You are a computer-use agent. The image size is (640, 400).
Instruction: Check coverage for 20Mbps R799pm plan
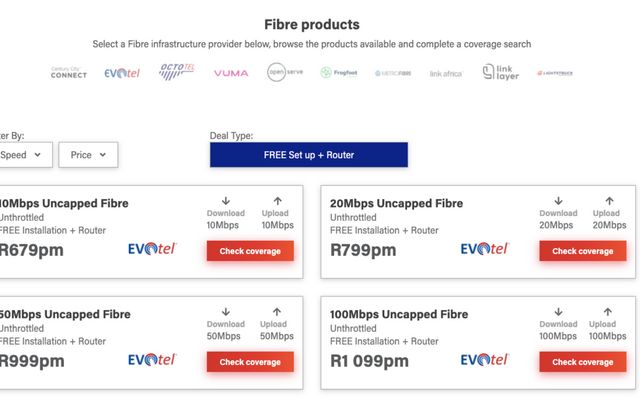click(582, 251)
